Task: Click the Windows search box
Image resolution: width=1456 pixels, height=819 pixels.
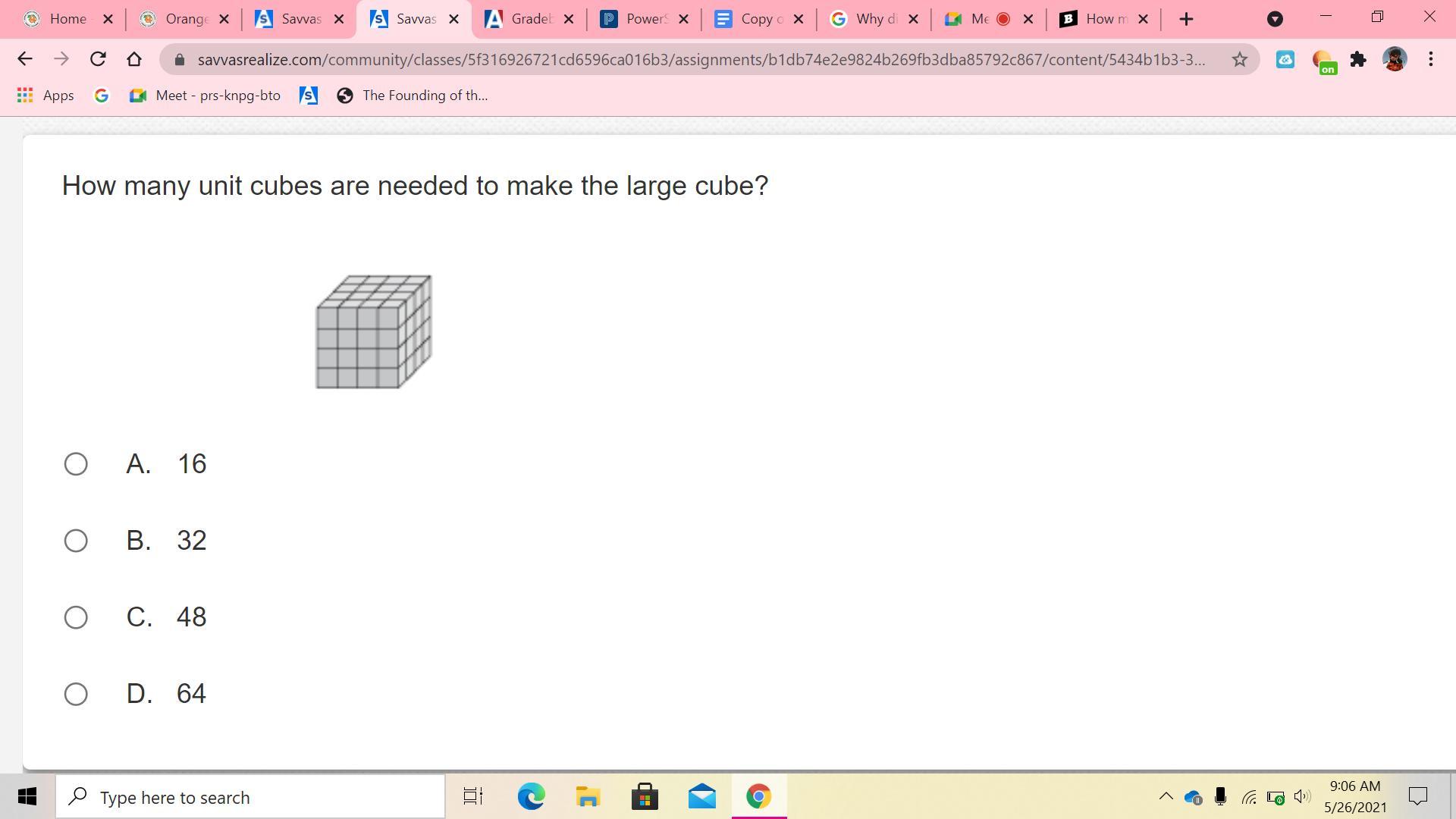Action: 250,797
